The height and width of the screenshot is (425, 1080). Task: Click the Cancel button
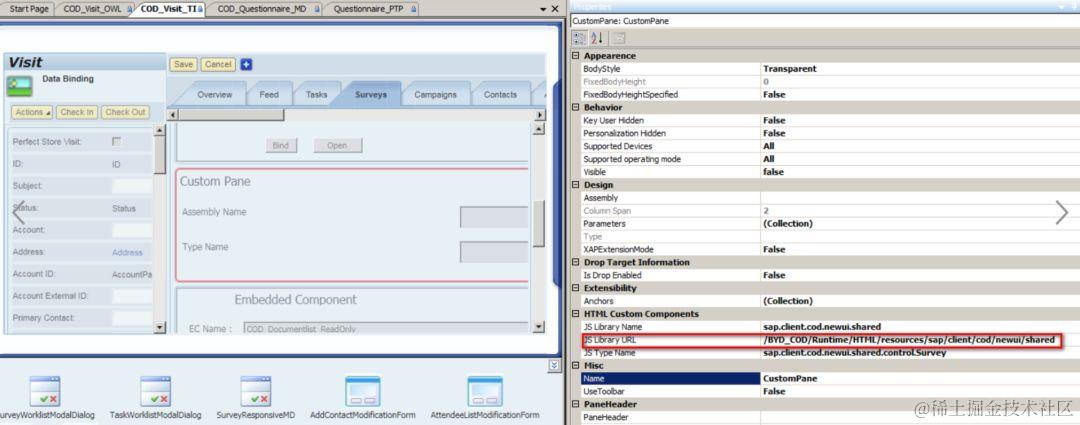[218, 64]
